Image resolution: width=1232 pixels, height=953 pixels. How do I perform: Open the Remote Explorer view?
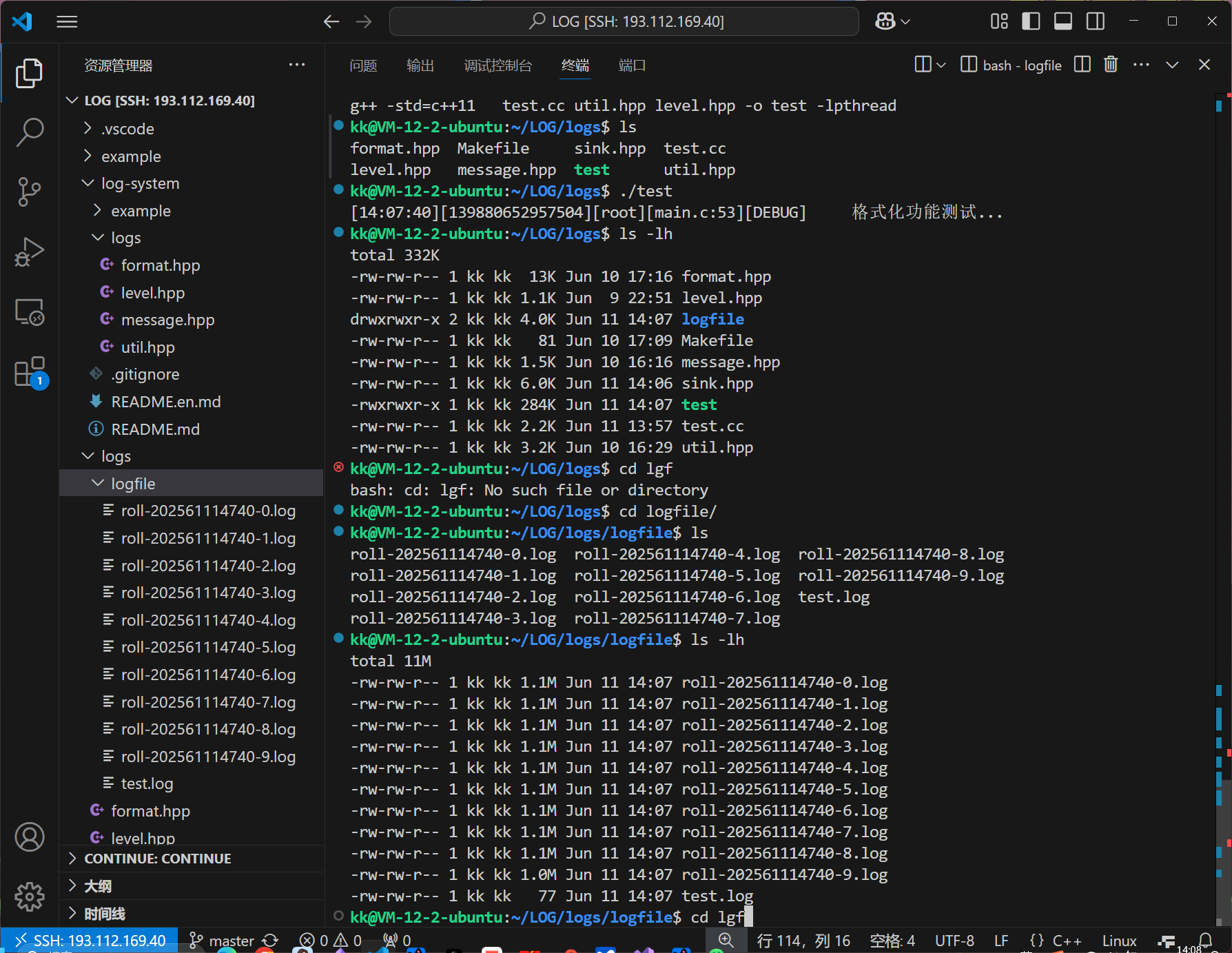pyautogui.click(x=29, y=312)
